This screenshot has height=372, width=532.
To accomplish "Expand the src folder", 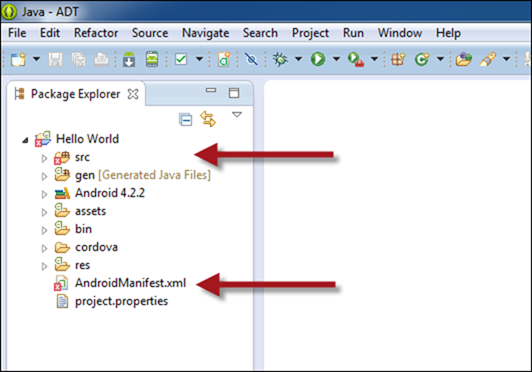I will [44, 158].
